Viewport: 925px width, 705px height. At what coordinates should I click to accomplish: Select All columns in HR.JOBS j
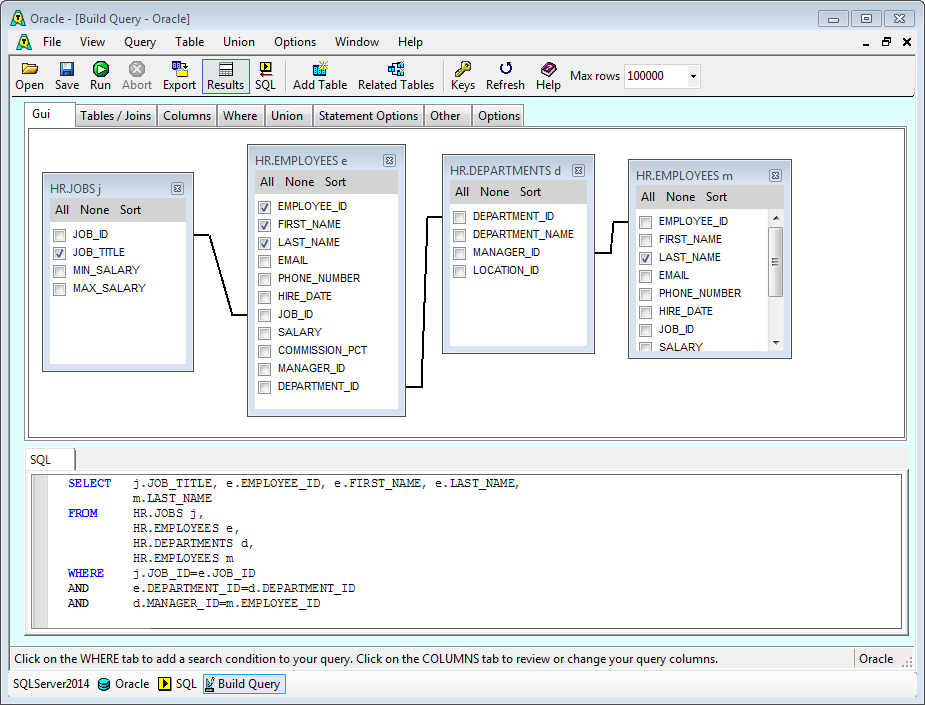pyautogui.click(x=62, y=210)
